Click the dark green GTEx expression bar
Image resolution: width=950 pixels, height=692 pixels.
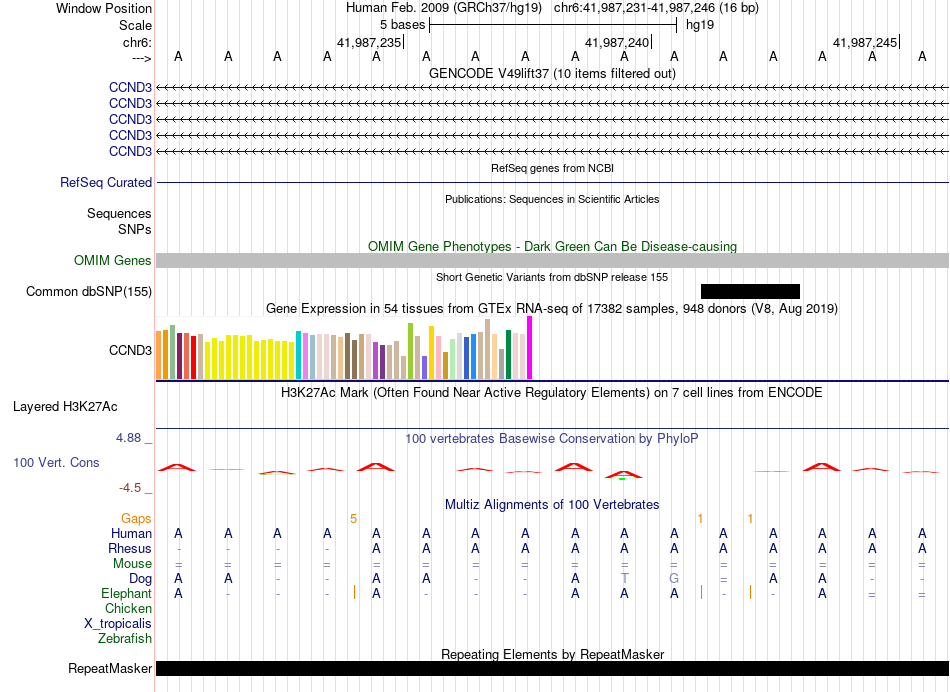[x=508, y=354]
